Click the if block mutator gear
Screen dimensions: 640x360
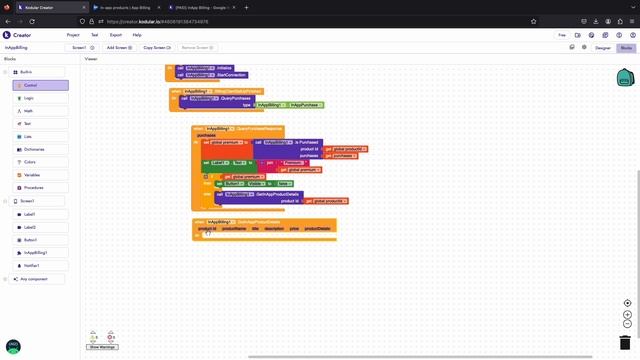tap(206, 177)
